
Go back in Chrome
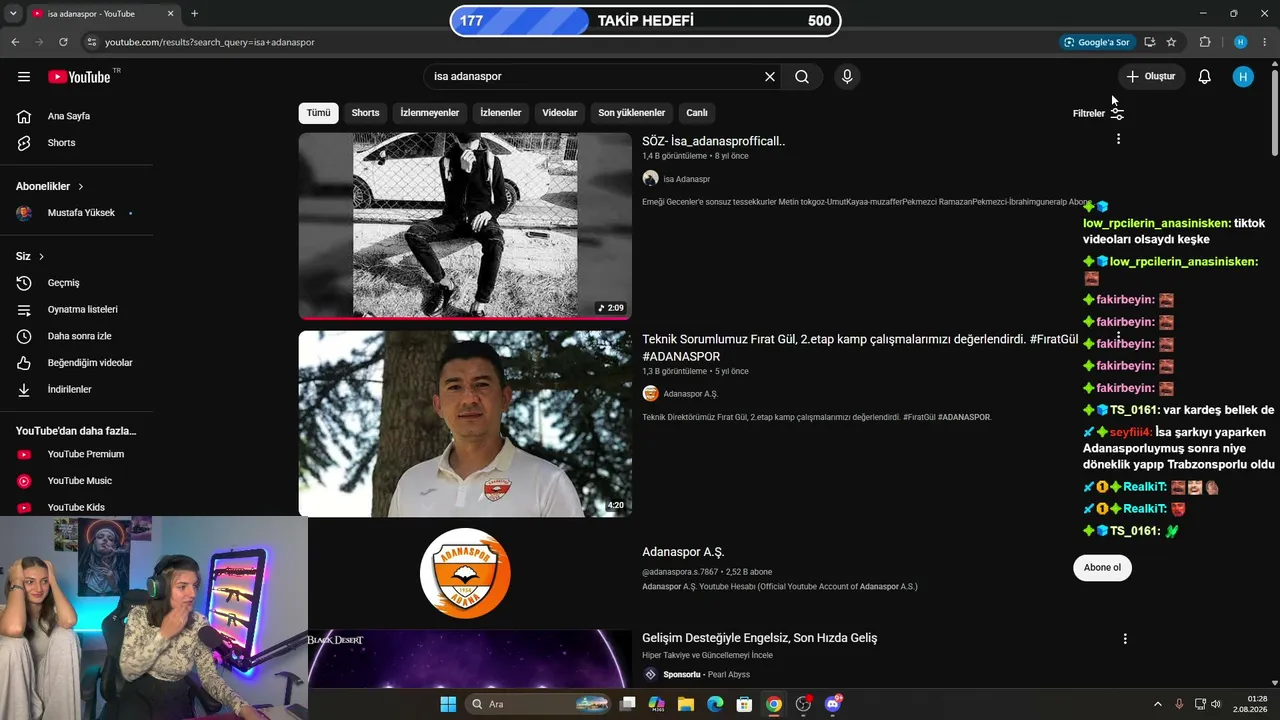point(15,42)
